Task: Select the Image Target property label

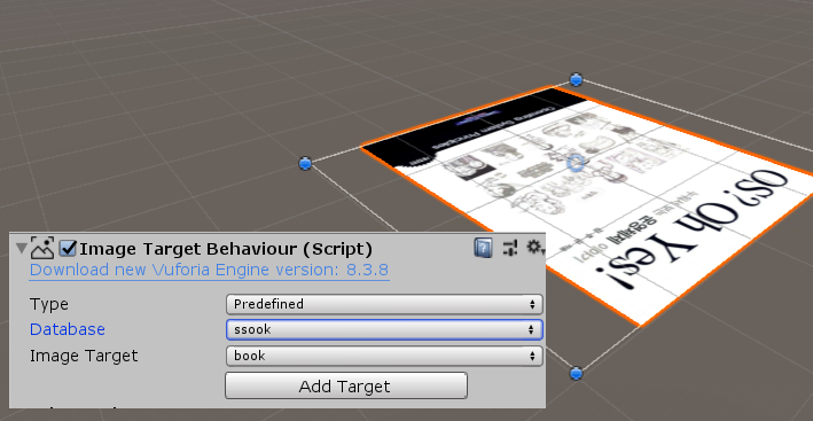Action: tap(84, 356)
